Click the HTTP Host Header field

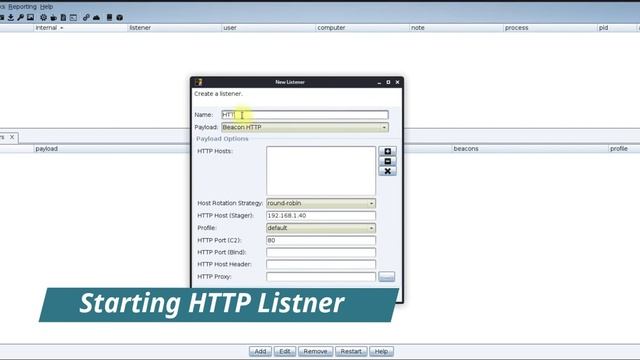[321, 264]
